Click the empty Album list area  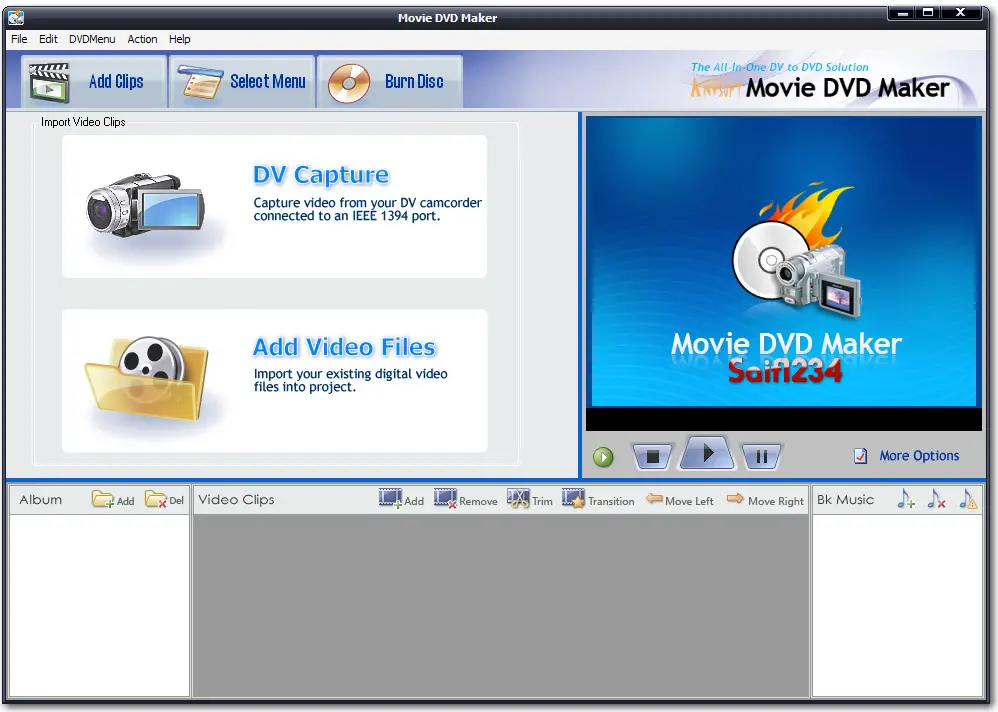[99, 605]
